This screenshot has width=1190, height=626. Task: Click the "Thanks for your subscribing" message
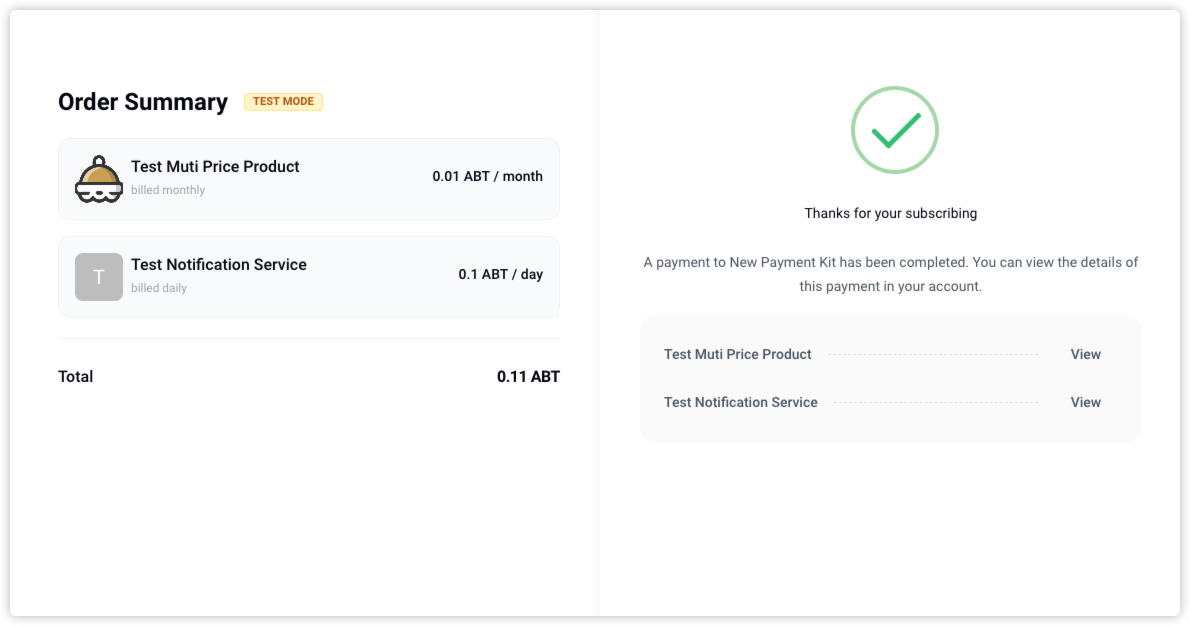click(890, 213)
